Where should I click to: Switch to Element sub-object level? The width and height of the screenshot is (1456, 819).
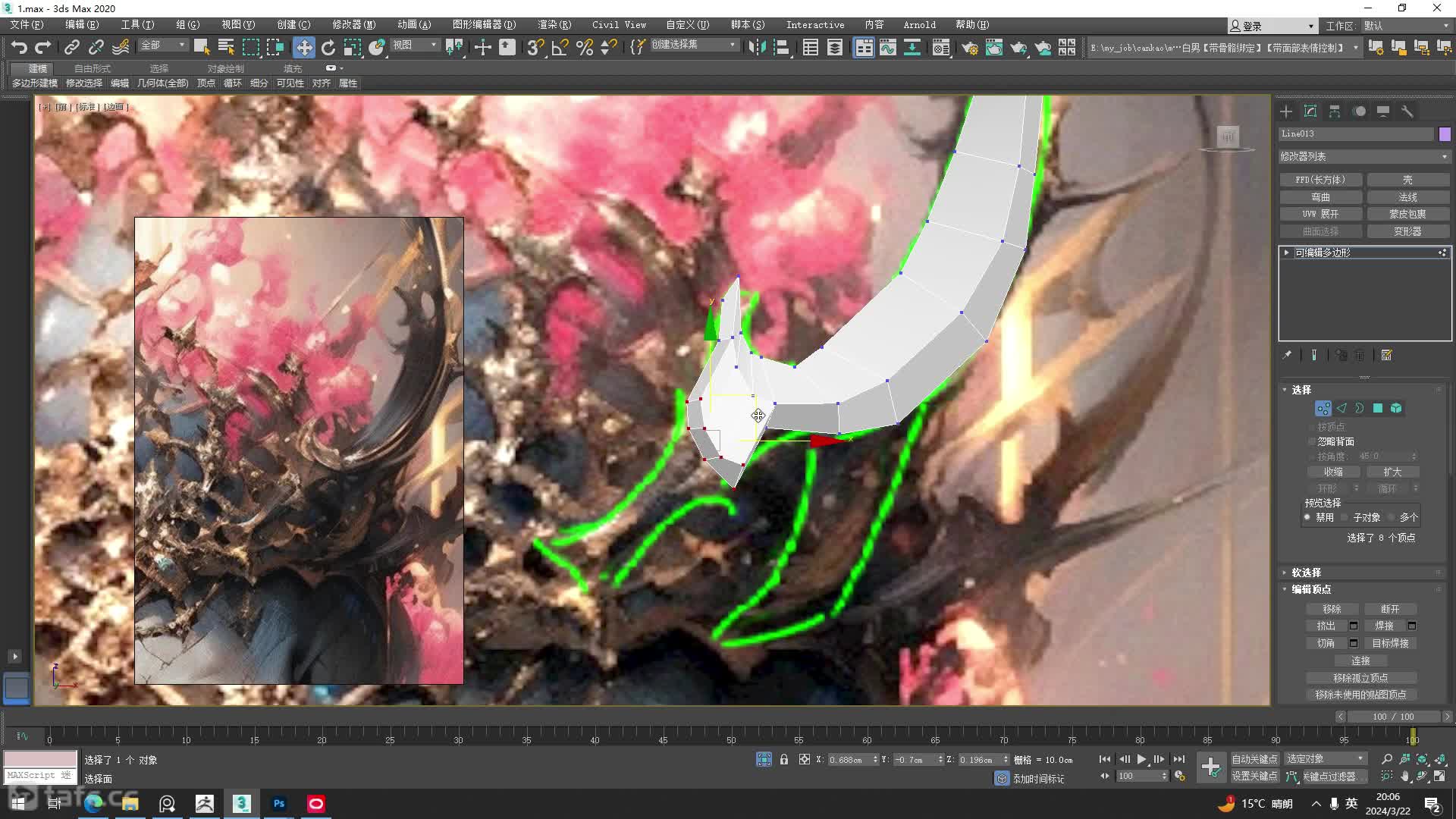(x=1396, y=408)
